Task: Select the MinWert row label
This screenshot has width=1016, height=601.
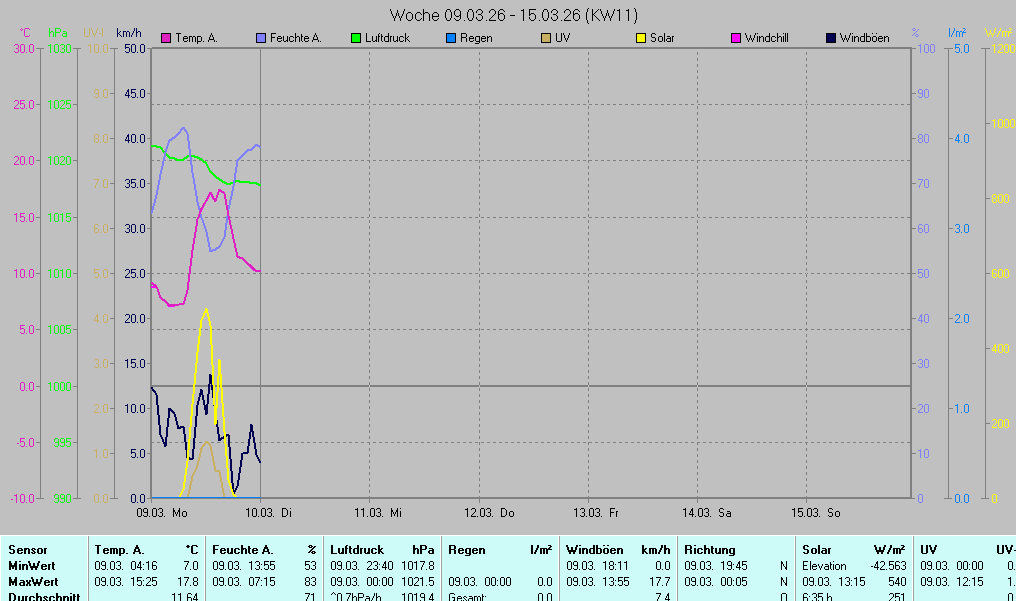Action: pos(32,566)
